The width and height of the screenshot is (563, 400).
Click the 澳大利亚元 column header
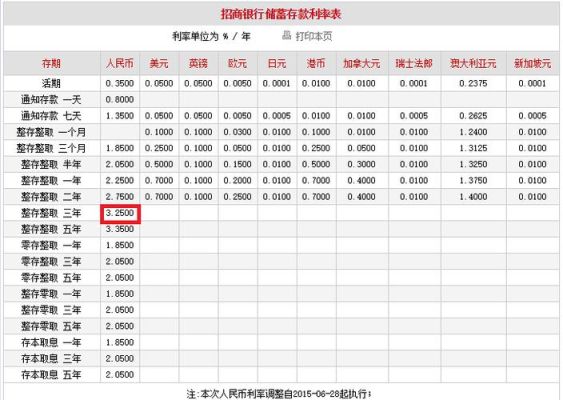point(473,63)
